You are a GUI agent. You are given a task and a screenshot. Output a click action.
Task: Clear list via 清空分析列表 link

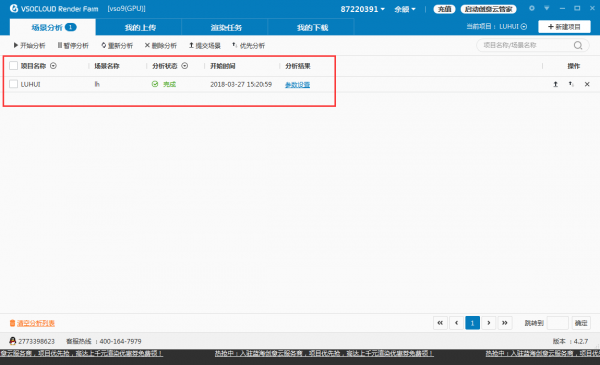tap(36, 323)
